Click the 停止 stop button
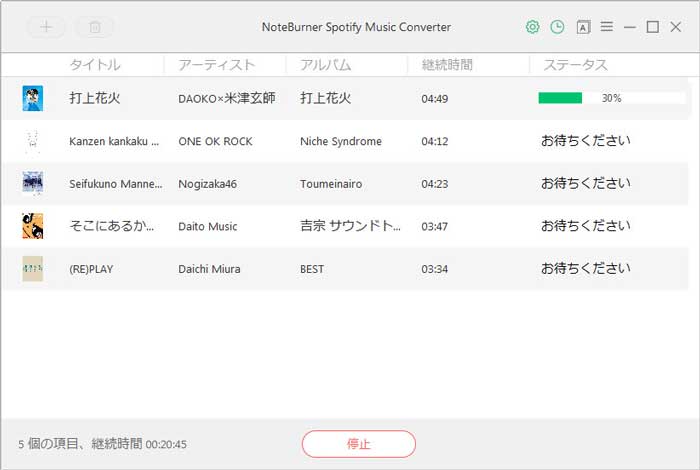The image size is (700, 470). pos(358,444)
